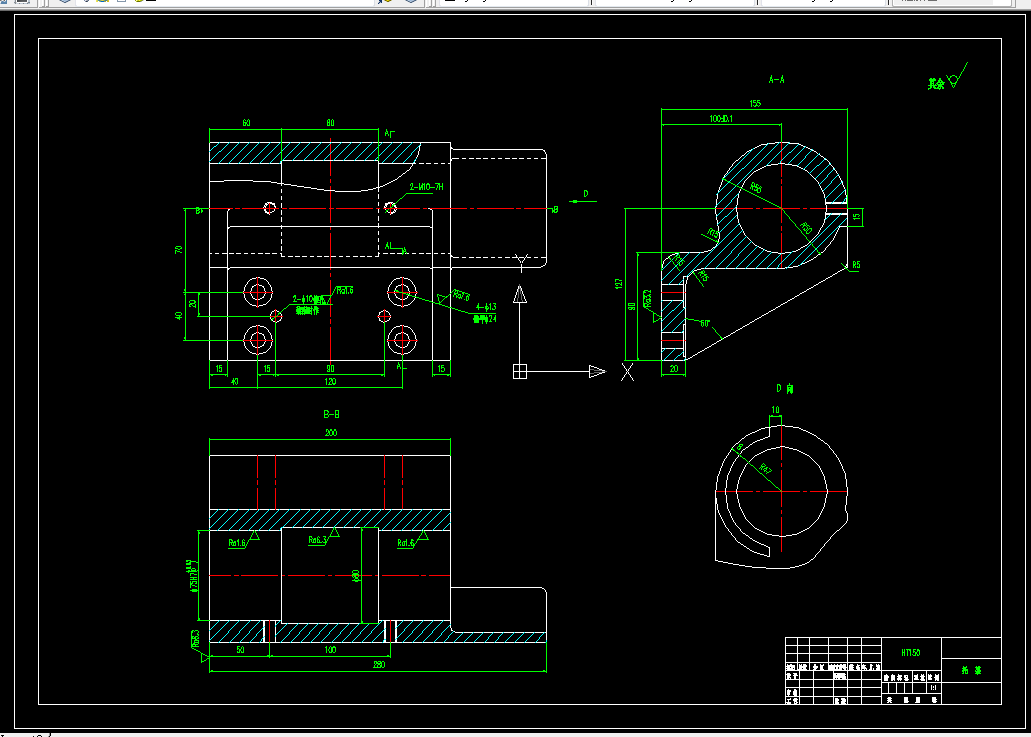Select the 120 hole spacing dimension
This screenshot has width=1031, height=737.
(330, 381)
